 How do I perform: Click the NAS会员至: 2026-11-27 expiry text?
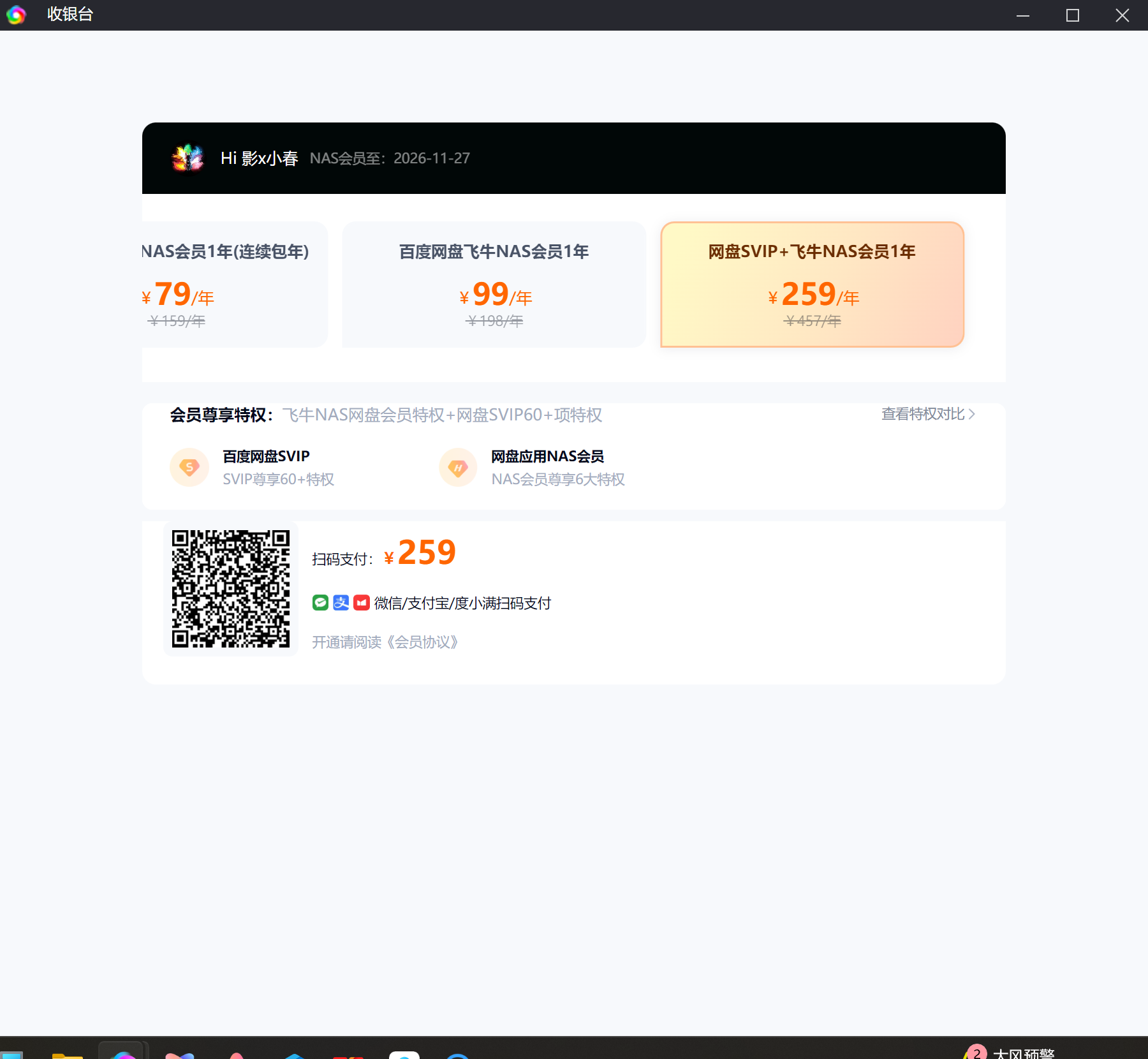[x=390, y=158]
